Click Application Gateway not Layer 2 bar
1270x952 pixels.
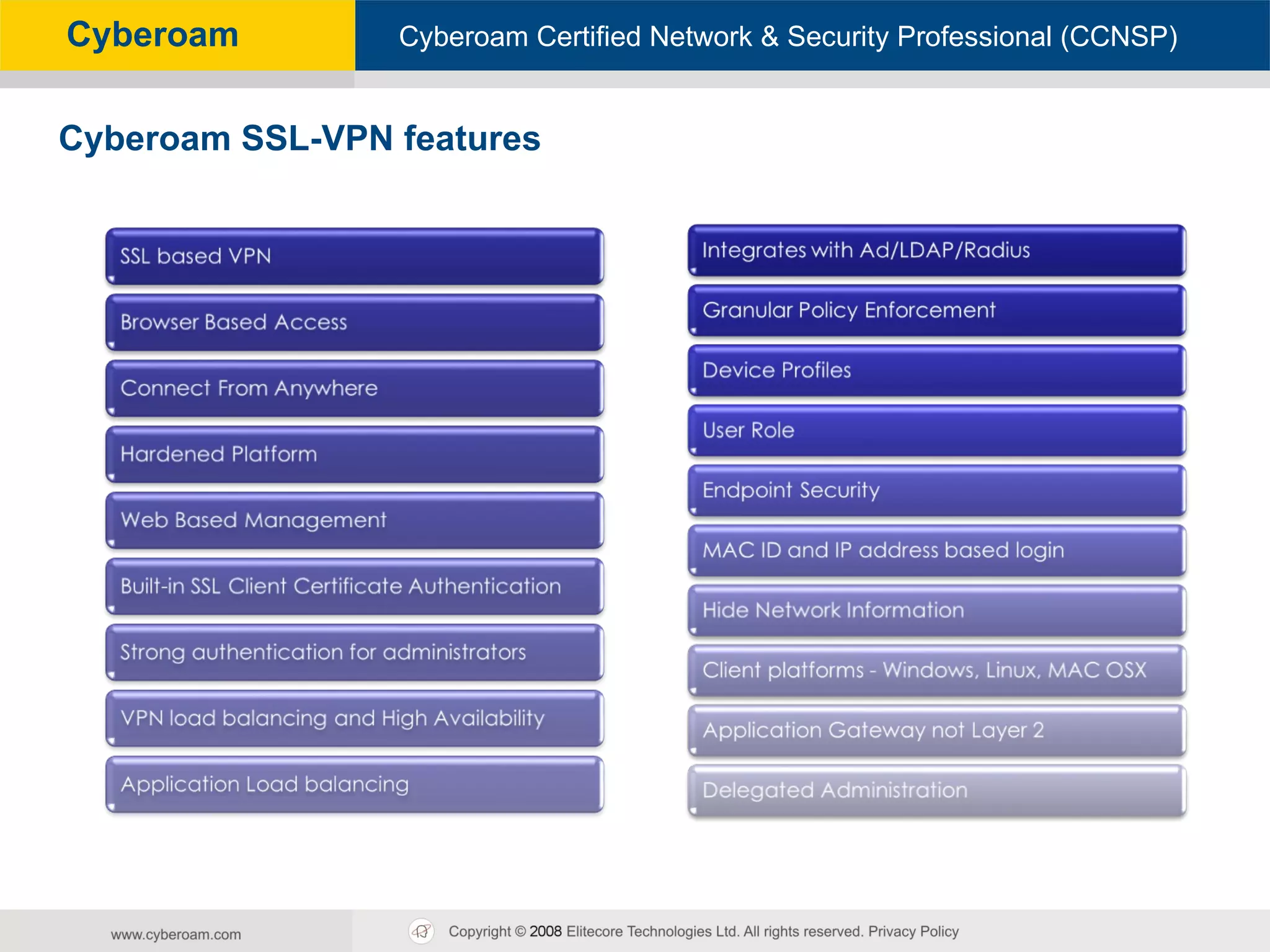(937, 731)
